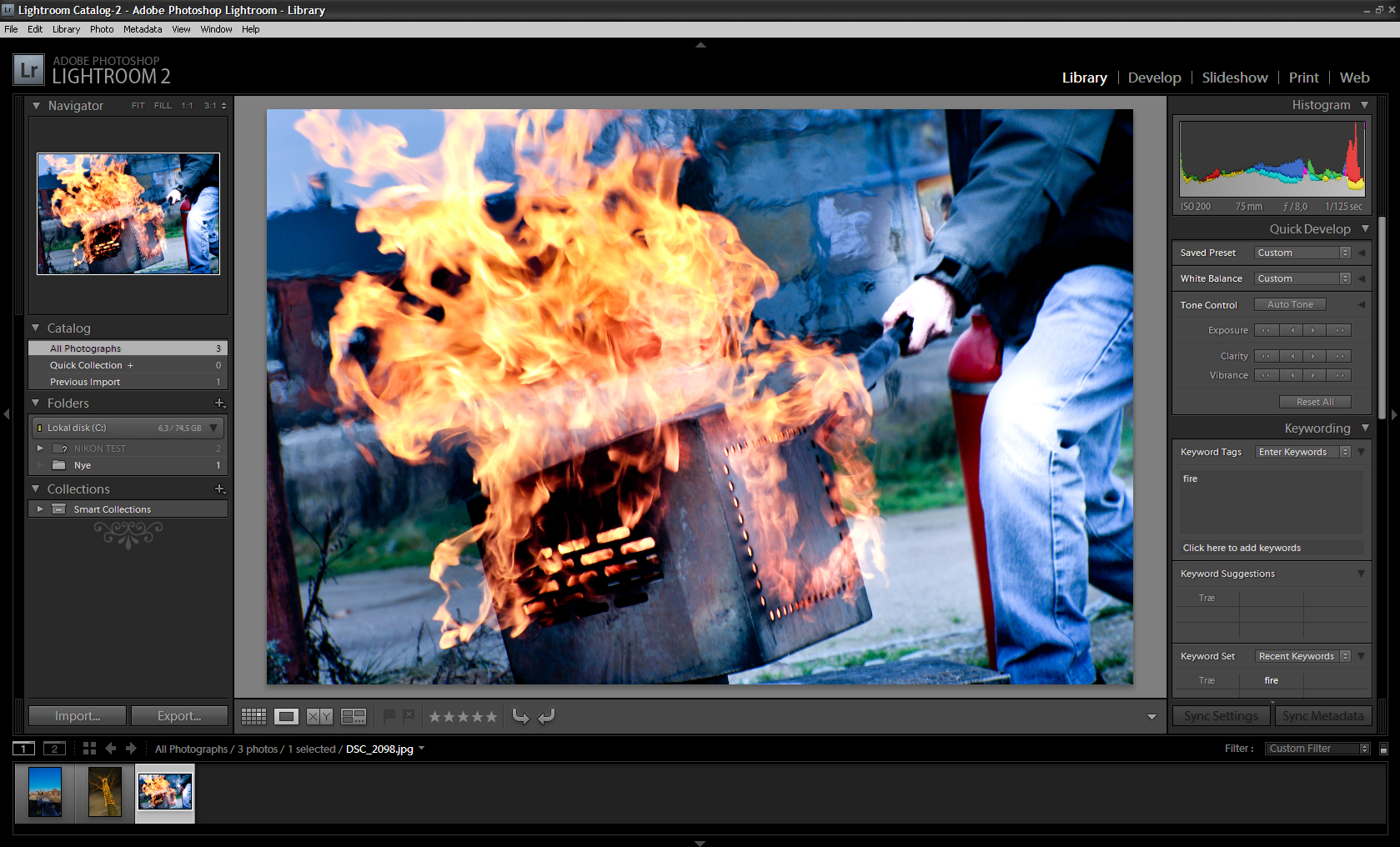Hide the filmstrip with bottom arrow
The height and width of the screenshot is (847, 1400).
tap(700, 843)
